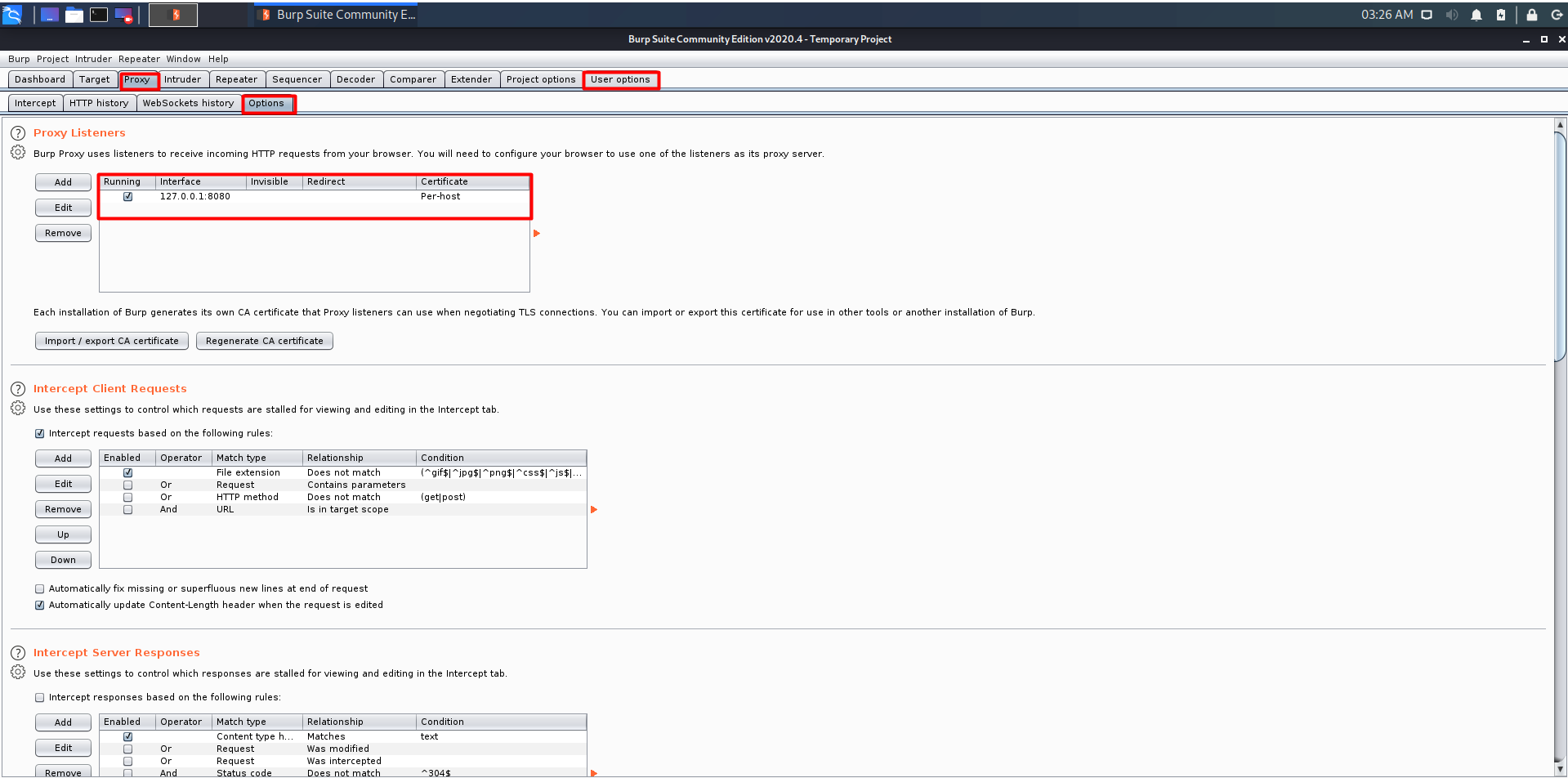Edit the selected proxy listener
Screen dimensions: 1568x778
[x=63, y=208]
